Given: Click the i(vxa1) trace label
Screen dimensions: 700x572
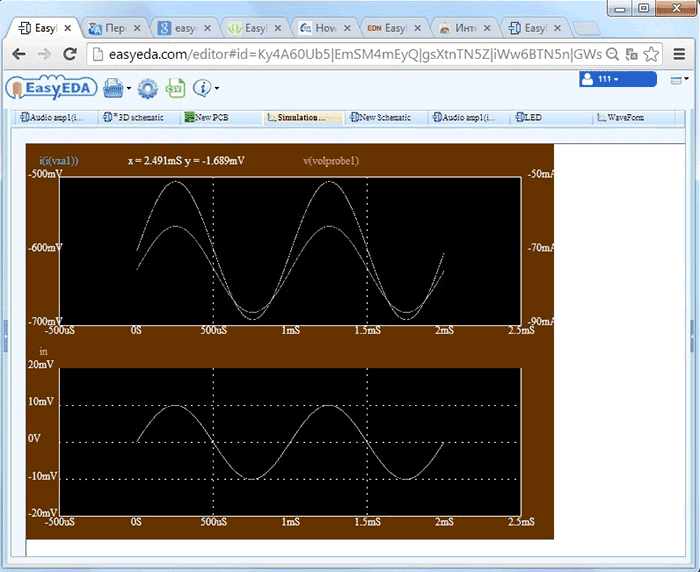Looking at the screenshot, I should (59, 160).
